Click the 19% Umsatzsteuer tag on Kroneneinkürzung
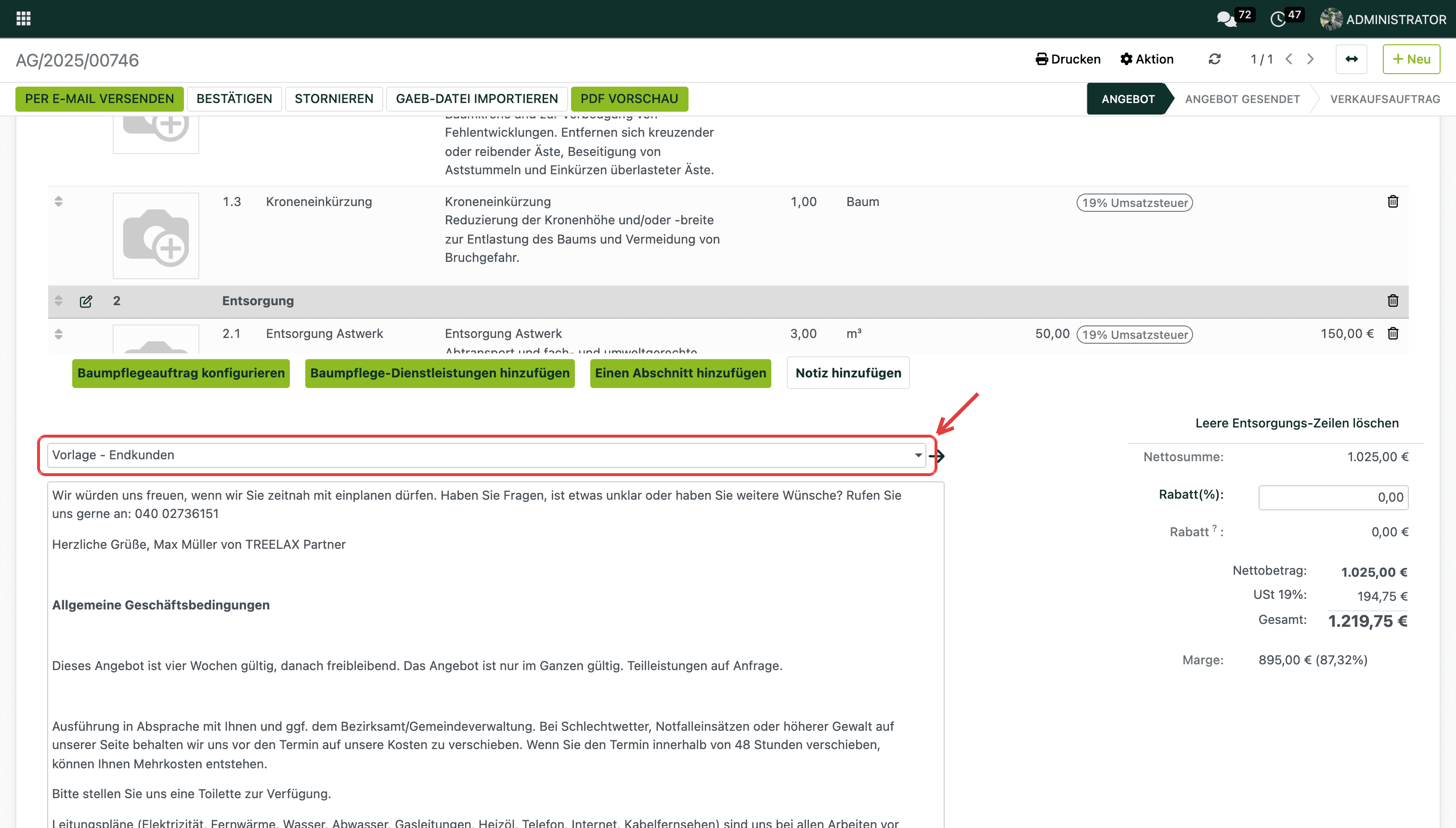The height and width of the screenshot is (828, 1456). click(x=1134, y=203)
